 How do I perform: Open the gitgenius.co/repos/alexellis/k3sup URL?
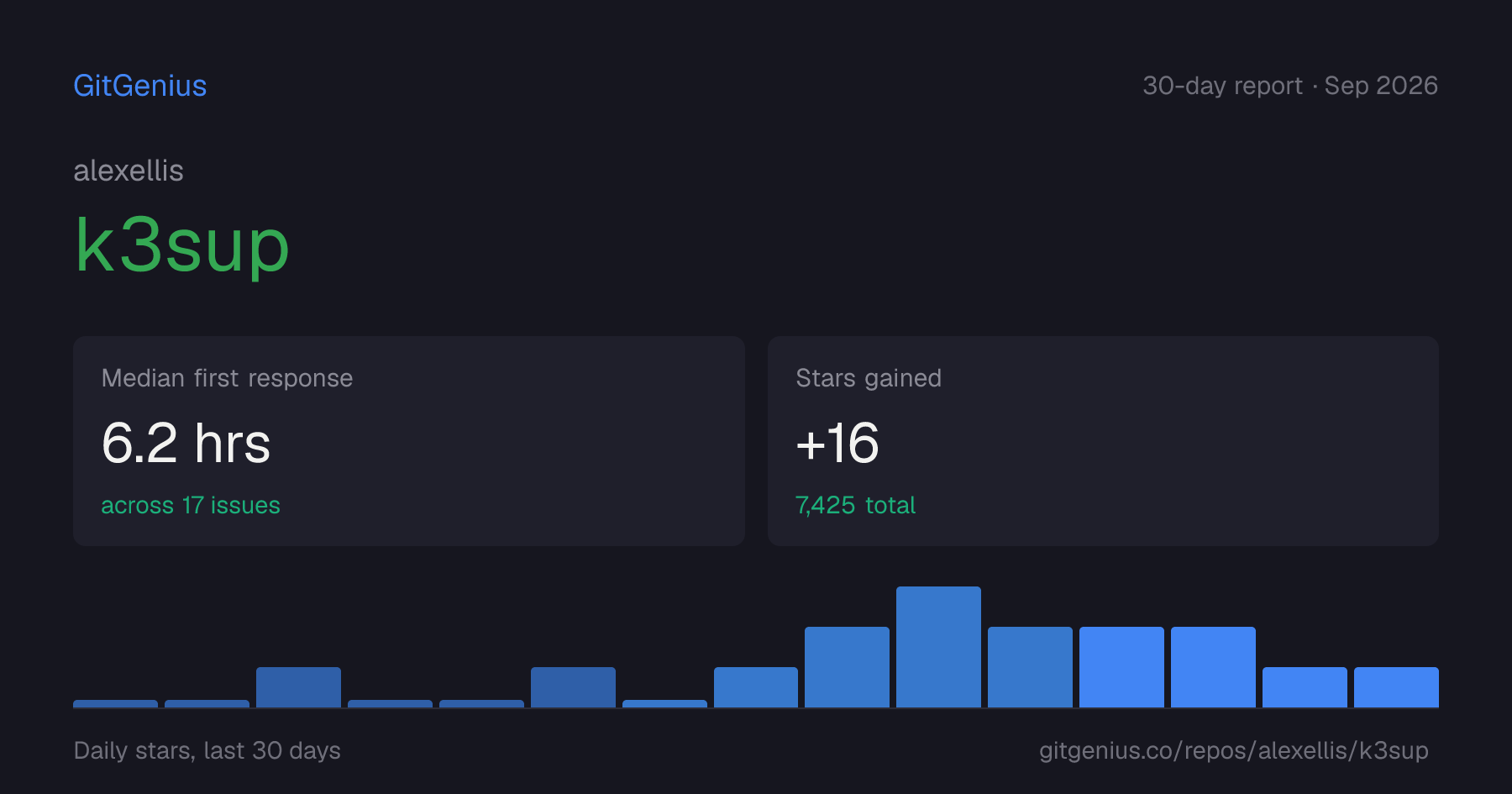coord(1234,750)
